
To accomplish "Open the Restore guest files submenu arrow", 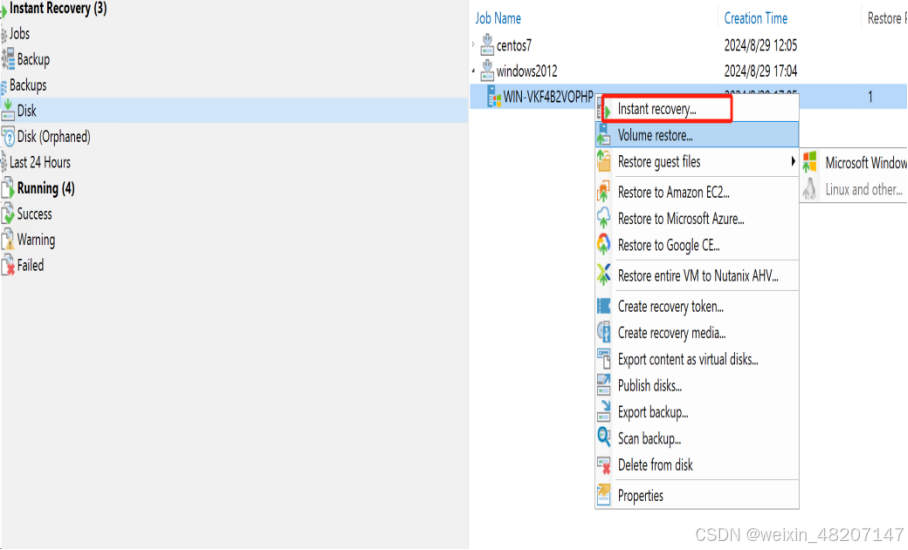I will coord(793,162).
